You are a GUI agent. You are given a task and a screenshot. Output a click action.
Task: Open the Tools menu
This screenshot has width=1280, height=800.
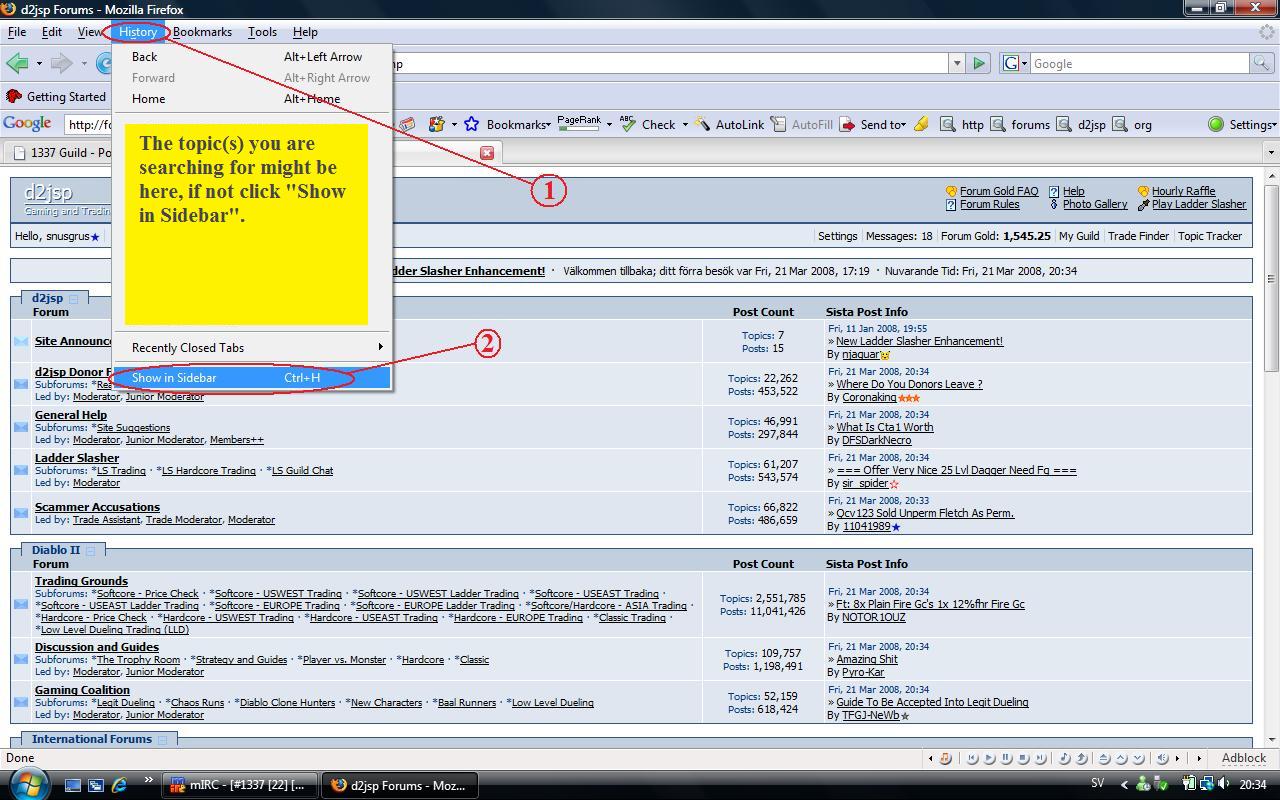click(262, 31)
